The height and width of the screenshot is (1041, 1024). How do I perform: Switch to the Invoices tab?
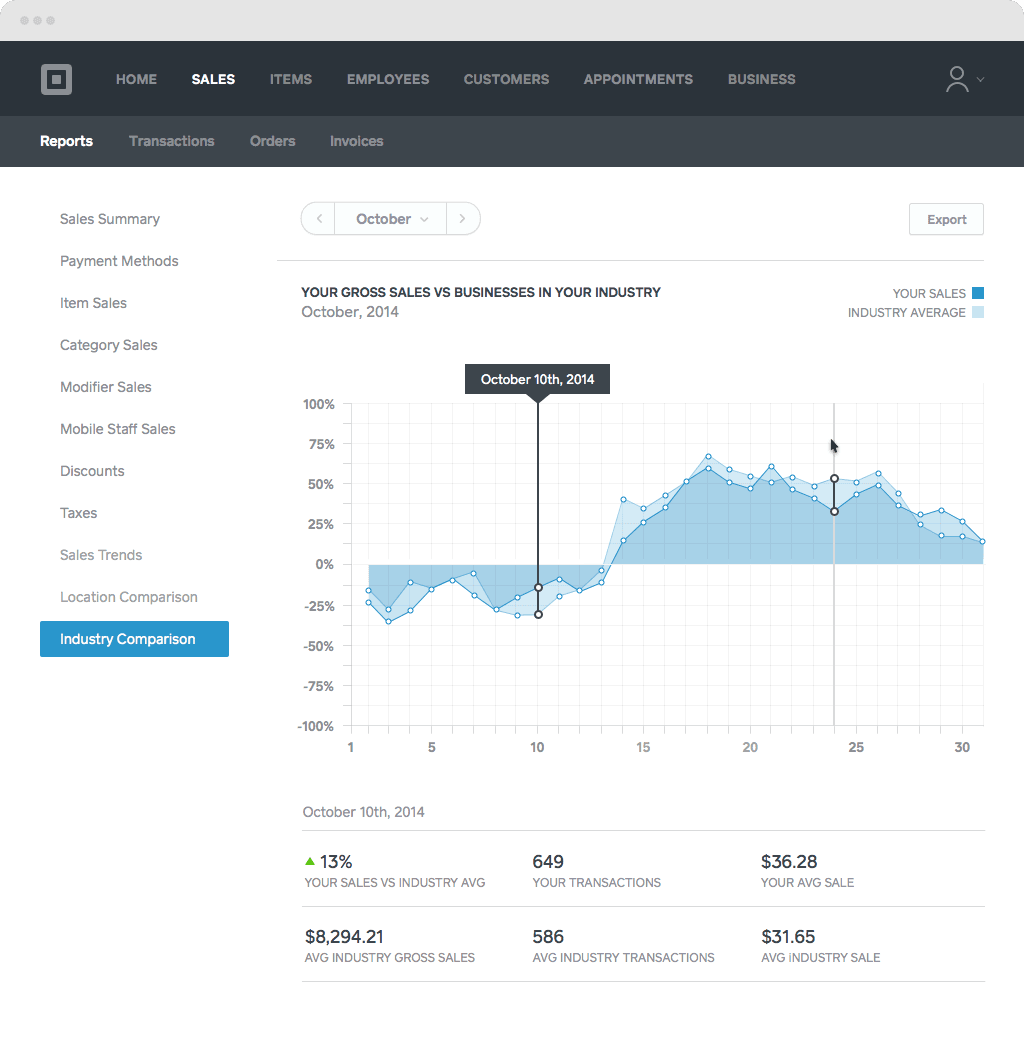pos(356,141)
